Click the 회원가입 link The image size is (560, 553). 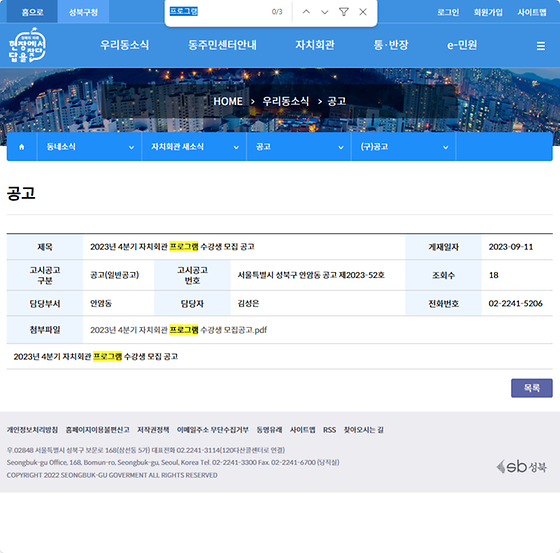[x=488, y=13]
